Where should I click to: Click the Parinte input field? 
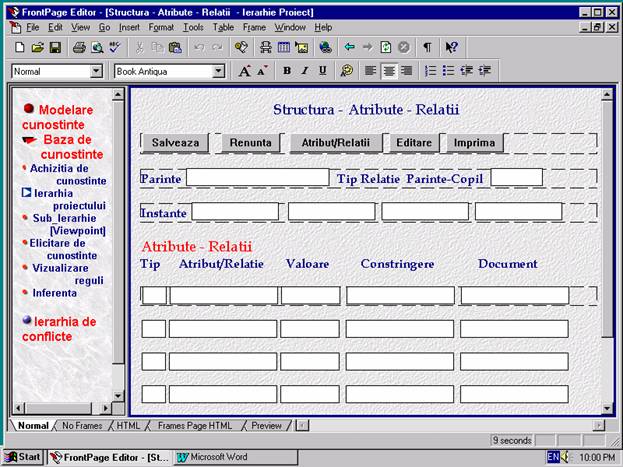(x=257, y=177)
